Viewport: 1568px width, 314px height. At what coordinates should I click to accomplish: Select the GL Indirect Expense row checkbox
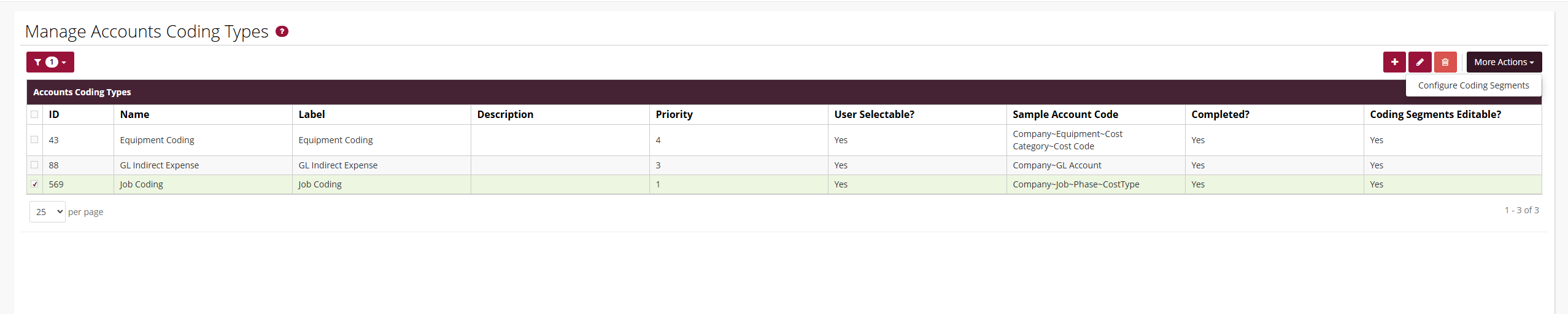click(x=34, y=165)
